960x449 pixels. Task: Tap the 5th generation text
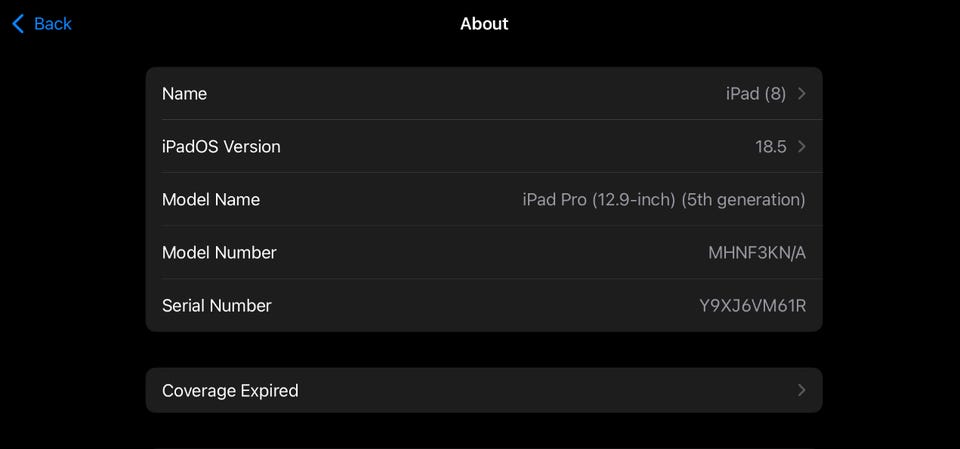pos(743,200)
